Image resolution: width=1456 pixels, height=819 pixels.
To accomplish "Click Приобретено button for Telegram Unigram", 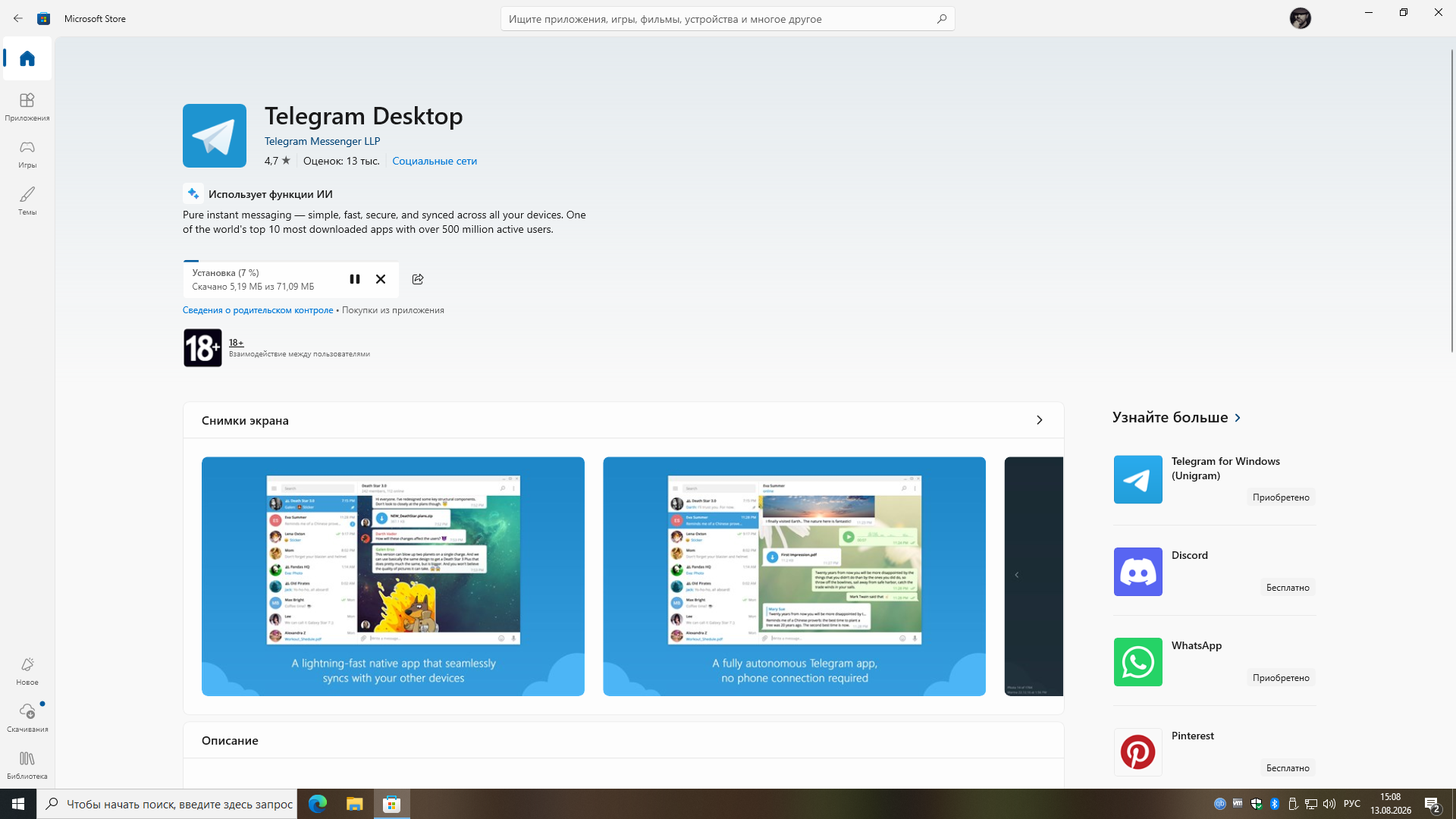I will (x=1281, y=497).
